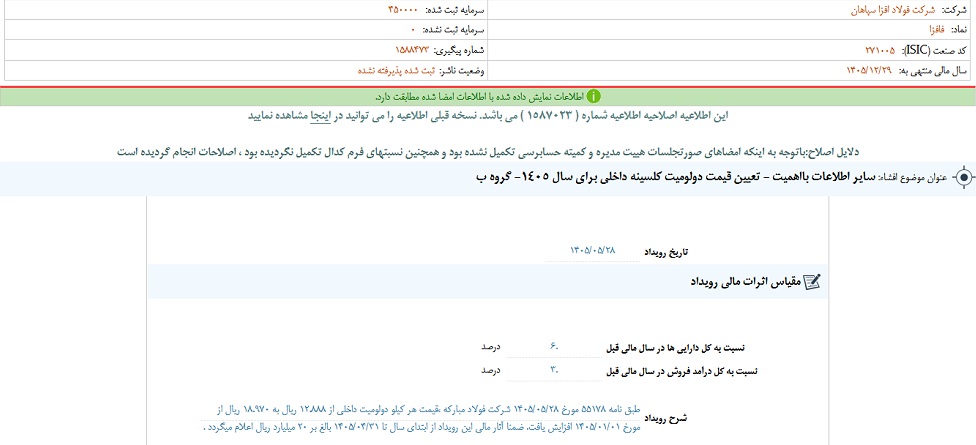Click ISIC industry code ۲۷۱۰۰۵
Image resolution: width=976 pixels, height=445 pixels.
tap(881, 50)
